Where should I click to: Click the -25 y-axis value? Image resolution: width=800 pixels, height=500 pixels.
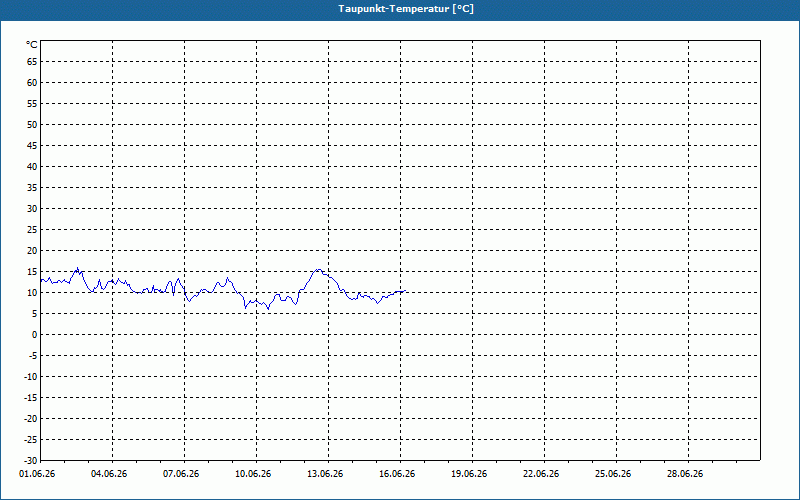[x=31, y=440]
